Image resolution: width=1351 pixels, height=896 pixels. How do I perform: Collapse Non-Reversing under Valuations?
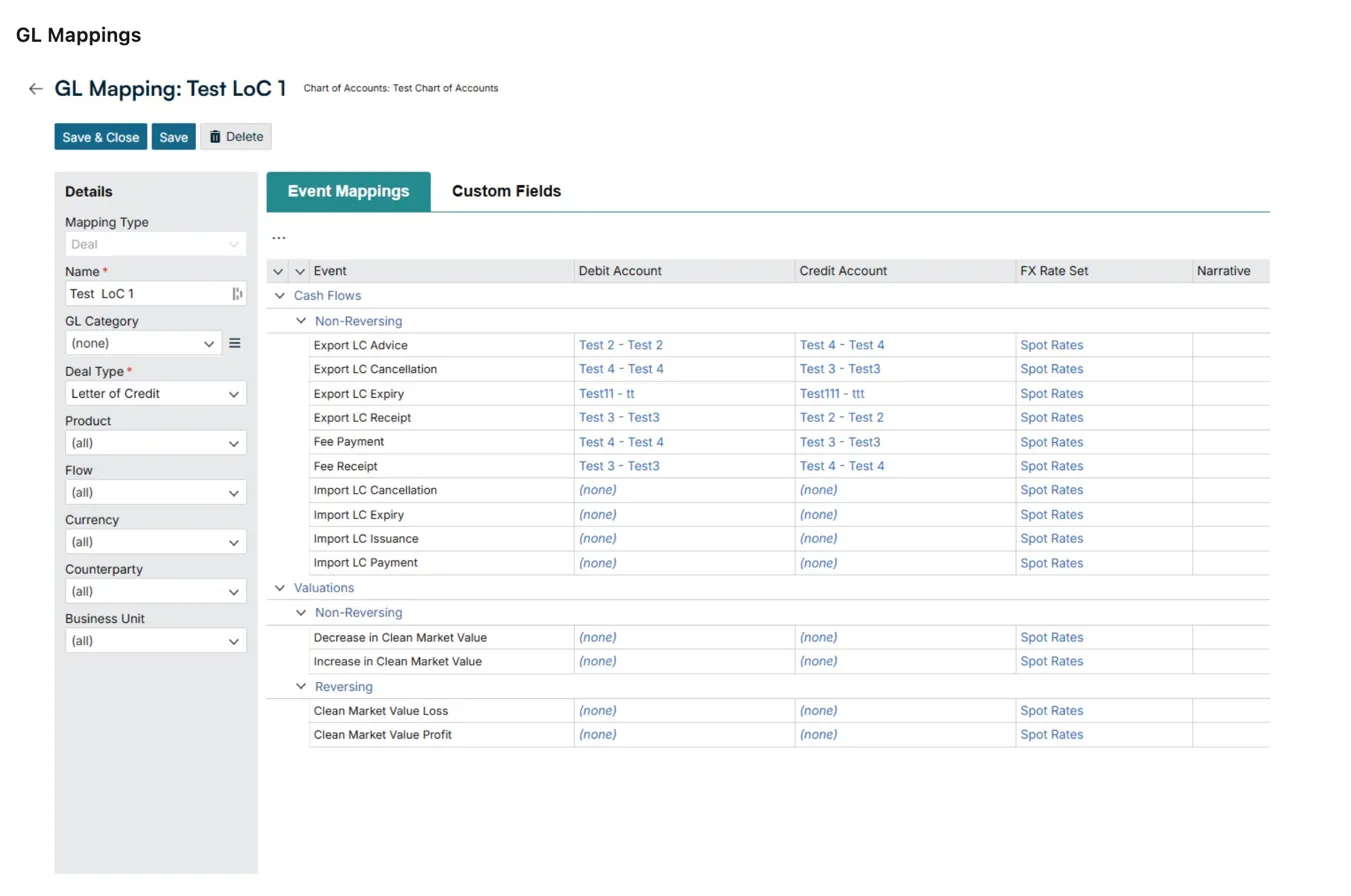click(301, 612)
